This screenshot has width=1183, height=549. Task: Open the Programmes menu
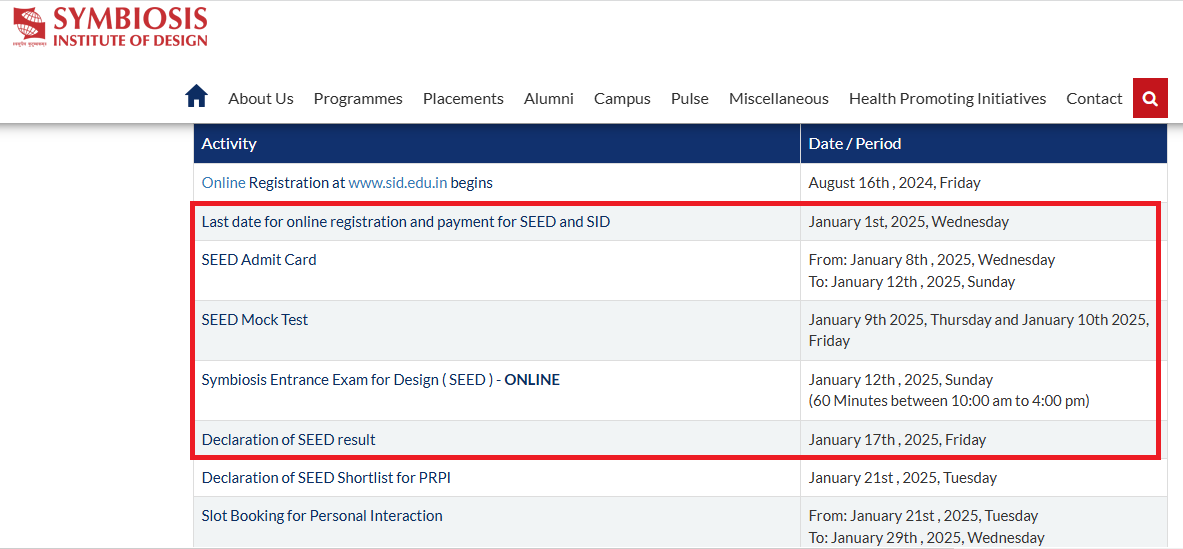pyautogui.click(x=358, y=99)
